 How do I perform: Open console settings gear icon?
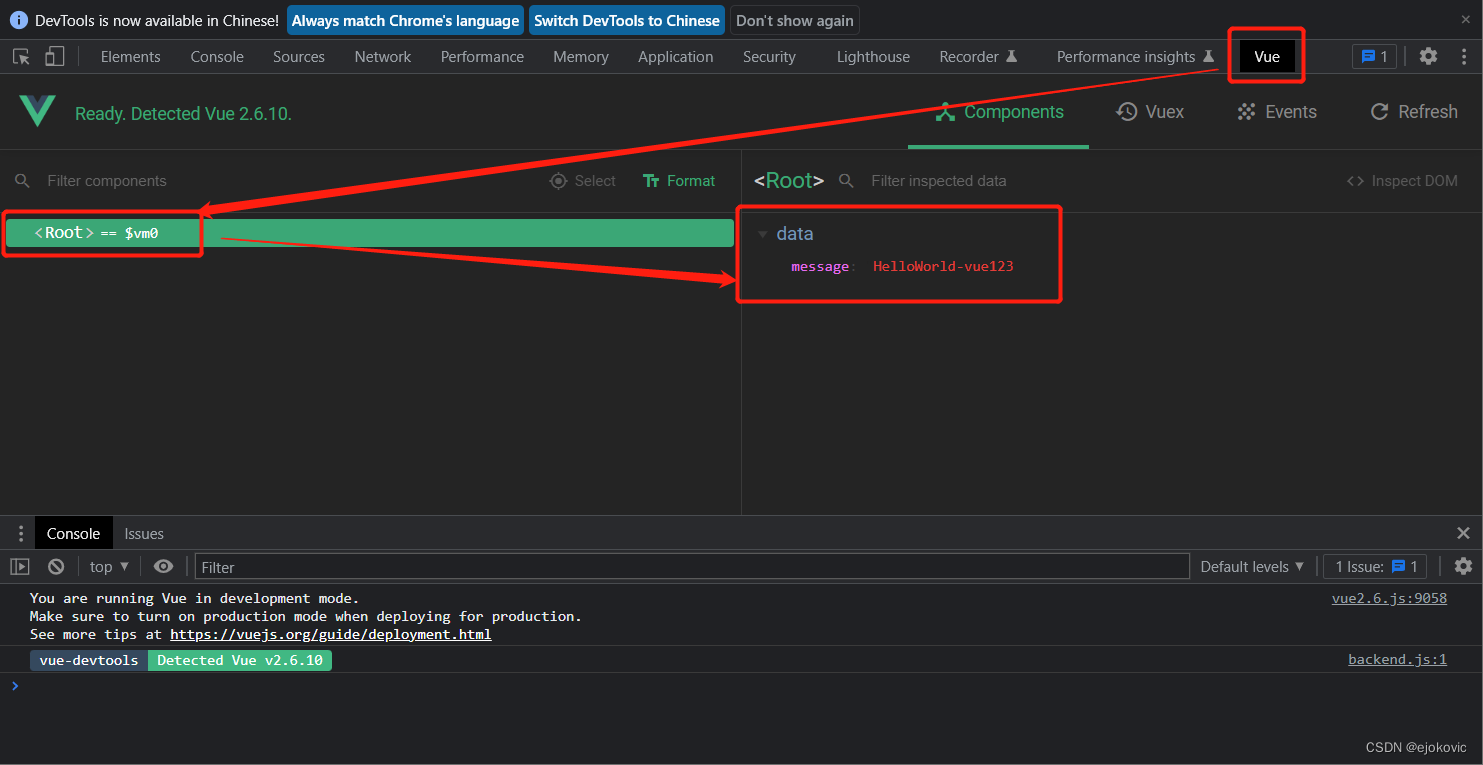point(1463,567)
